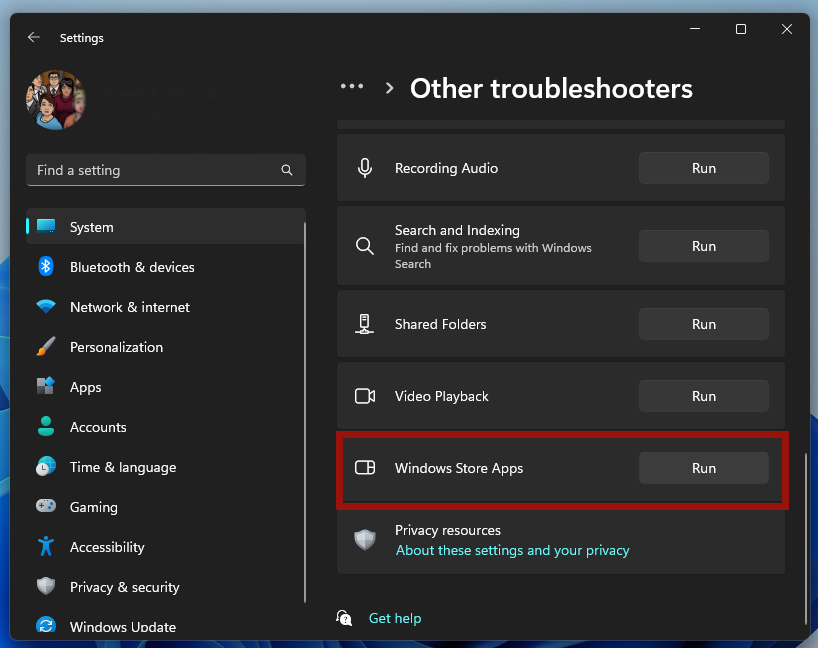Open the breadcrumb overflow ellipsis
This screenshot has height=648, width=818.
352,86
